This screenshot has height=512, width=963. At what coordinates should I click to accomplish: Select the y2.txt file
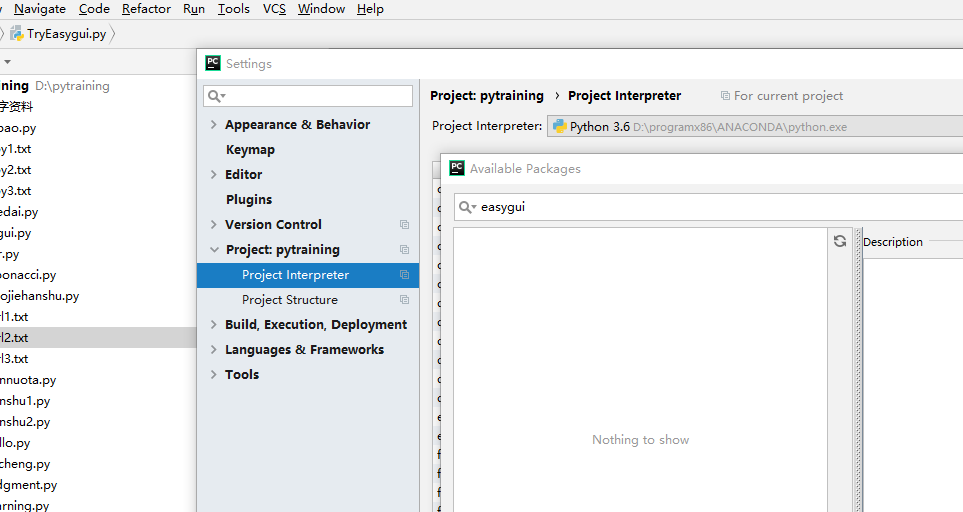point(15,169)
